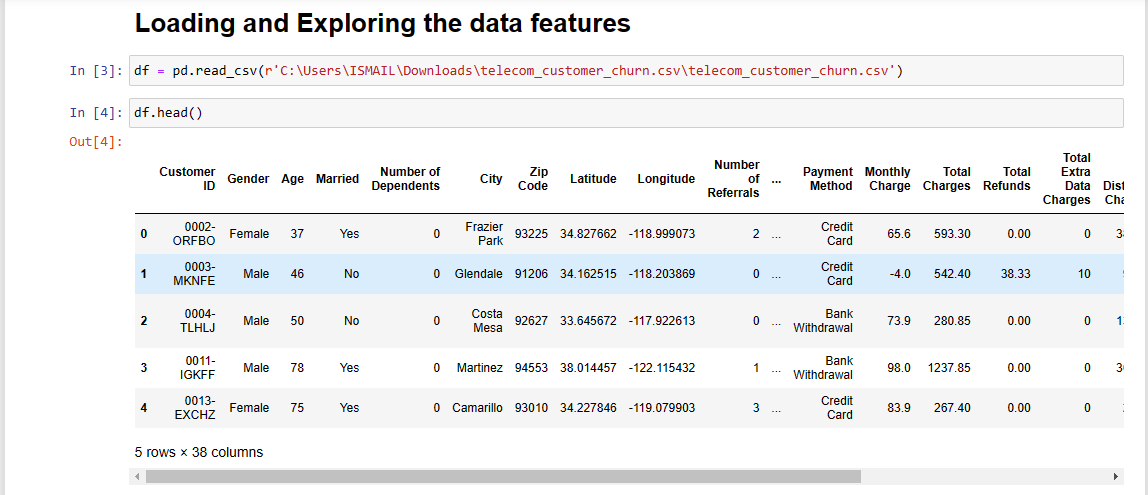
Task: Click the city cell 'Martinez'
Action: (480, 368)
